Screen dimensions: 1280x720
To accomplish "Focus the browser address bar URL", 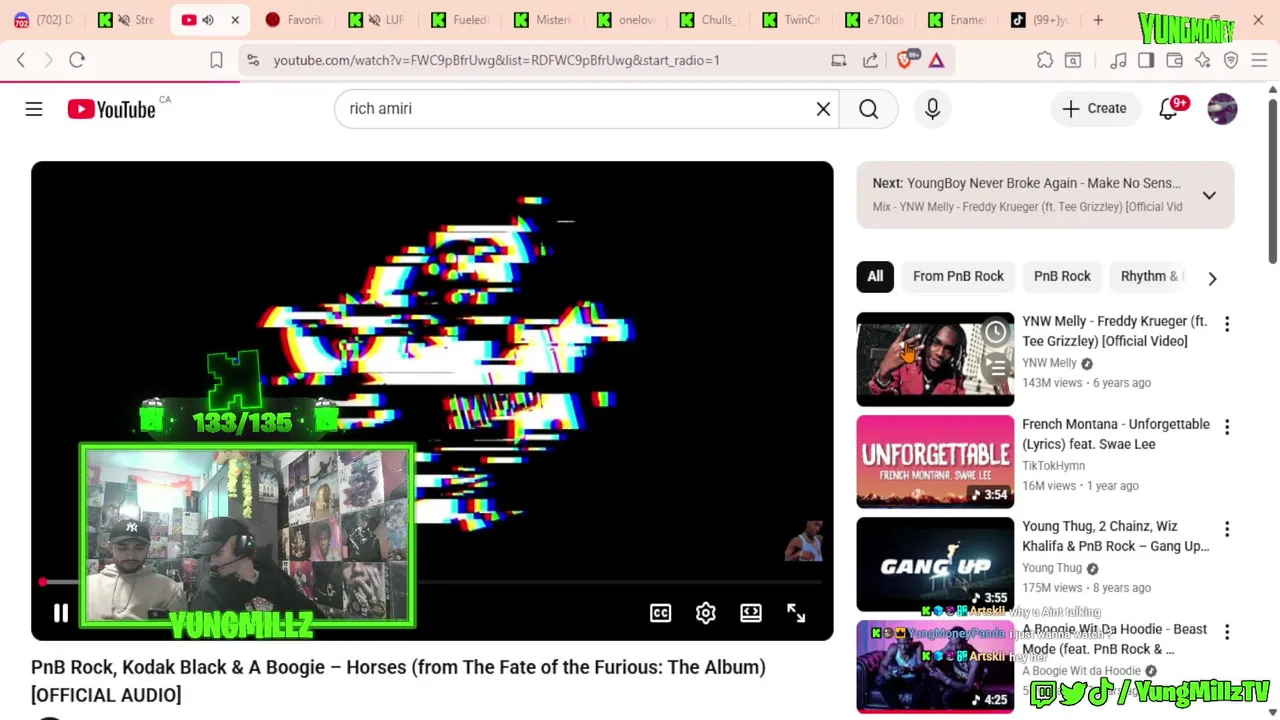I will 497,60.
